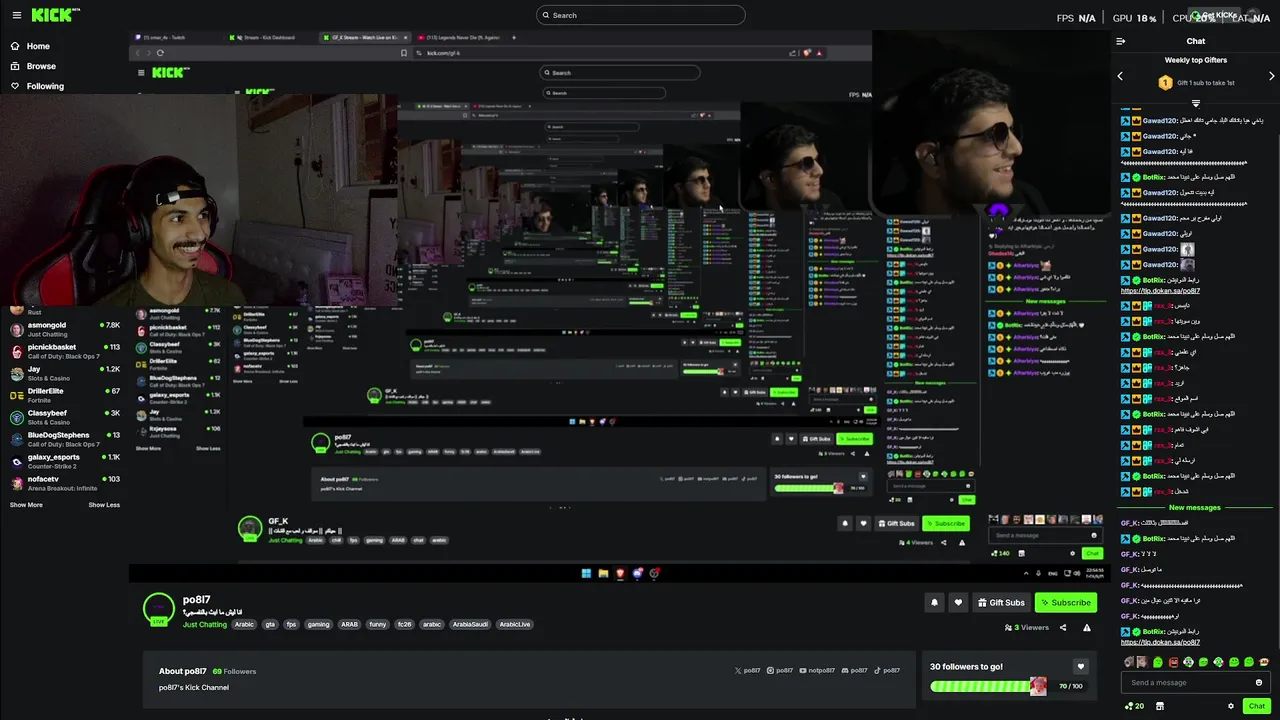Expand sidebar list with Show More
1280x720 pixels.
pos(26,505)
